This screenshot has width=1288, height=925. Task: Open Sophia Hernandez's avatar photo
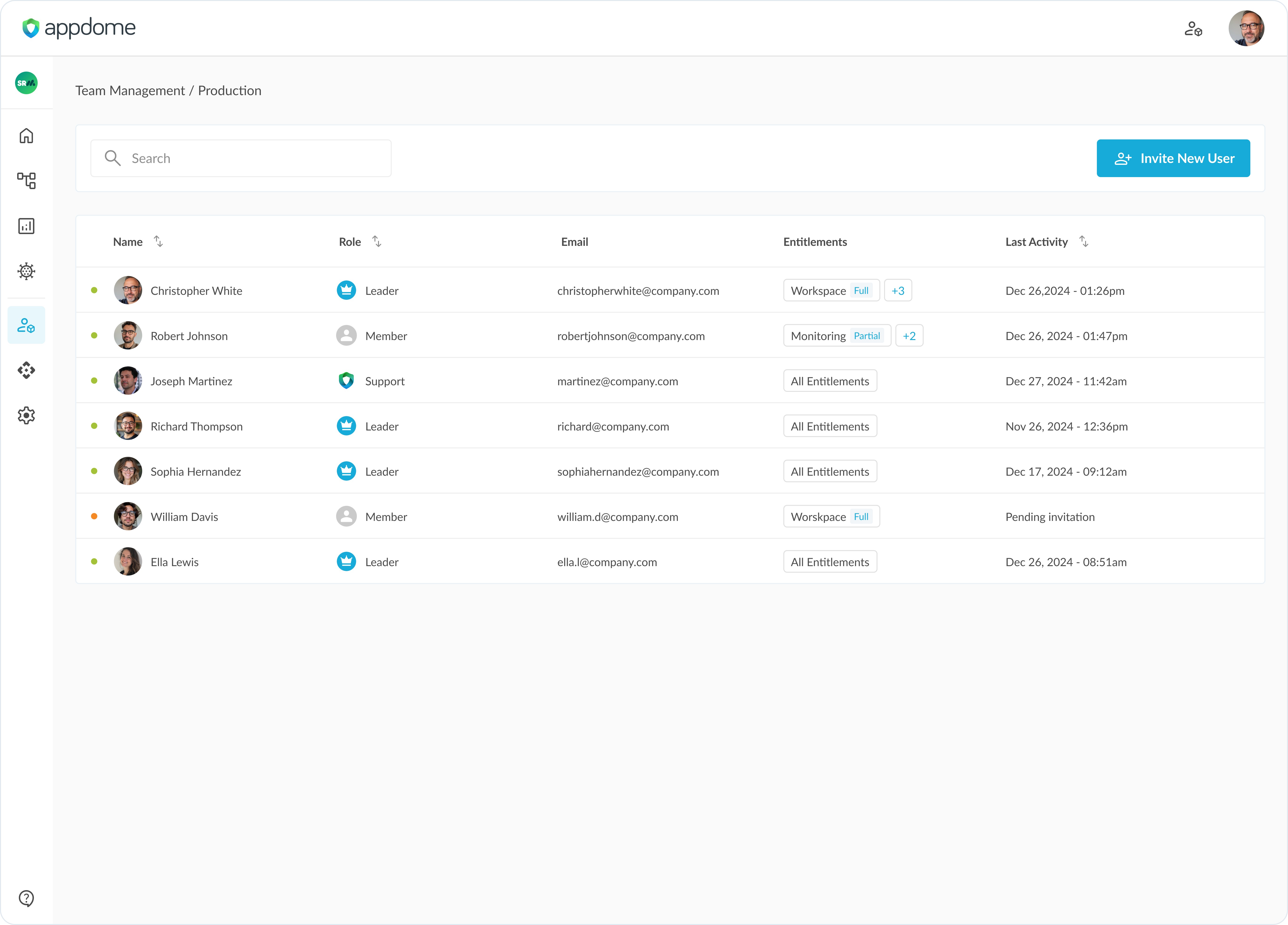click(x=128, y=471)
